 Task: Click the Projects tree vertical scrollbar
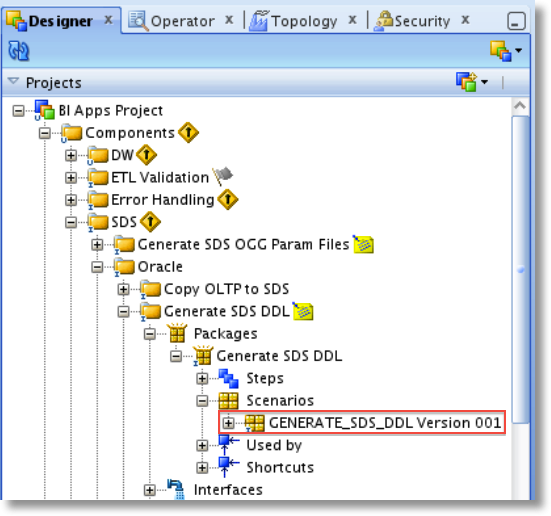click(520, 268)
